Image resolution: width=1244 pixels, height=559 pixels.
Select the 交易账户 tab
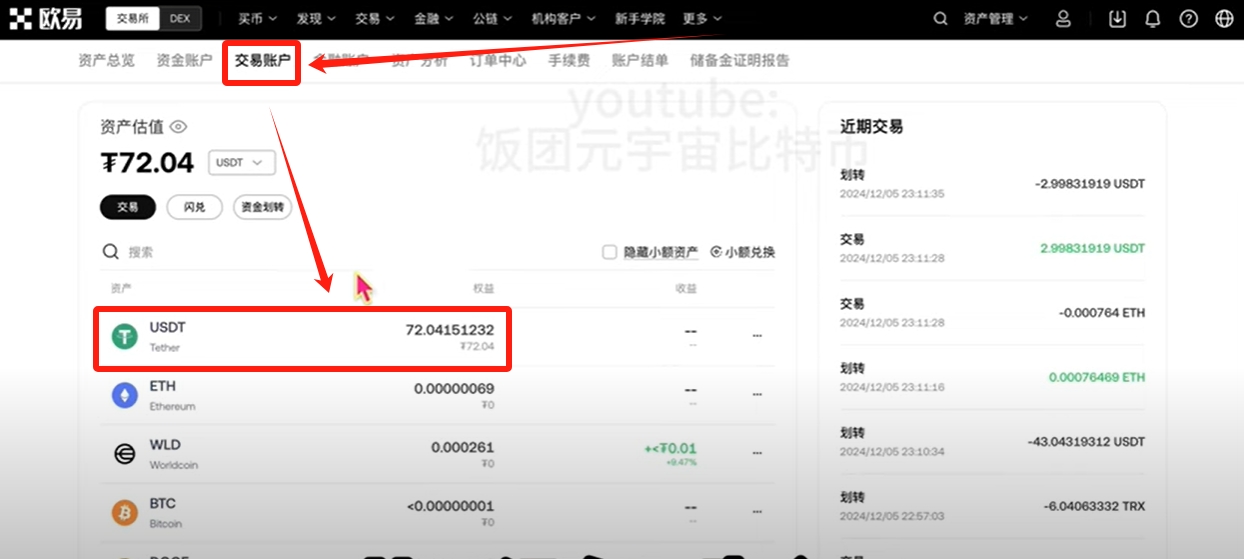pyautogui.click(x=262, y=61)
